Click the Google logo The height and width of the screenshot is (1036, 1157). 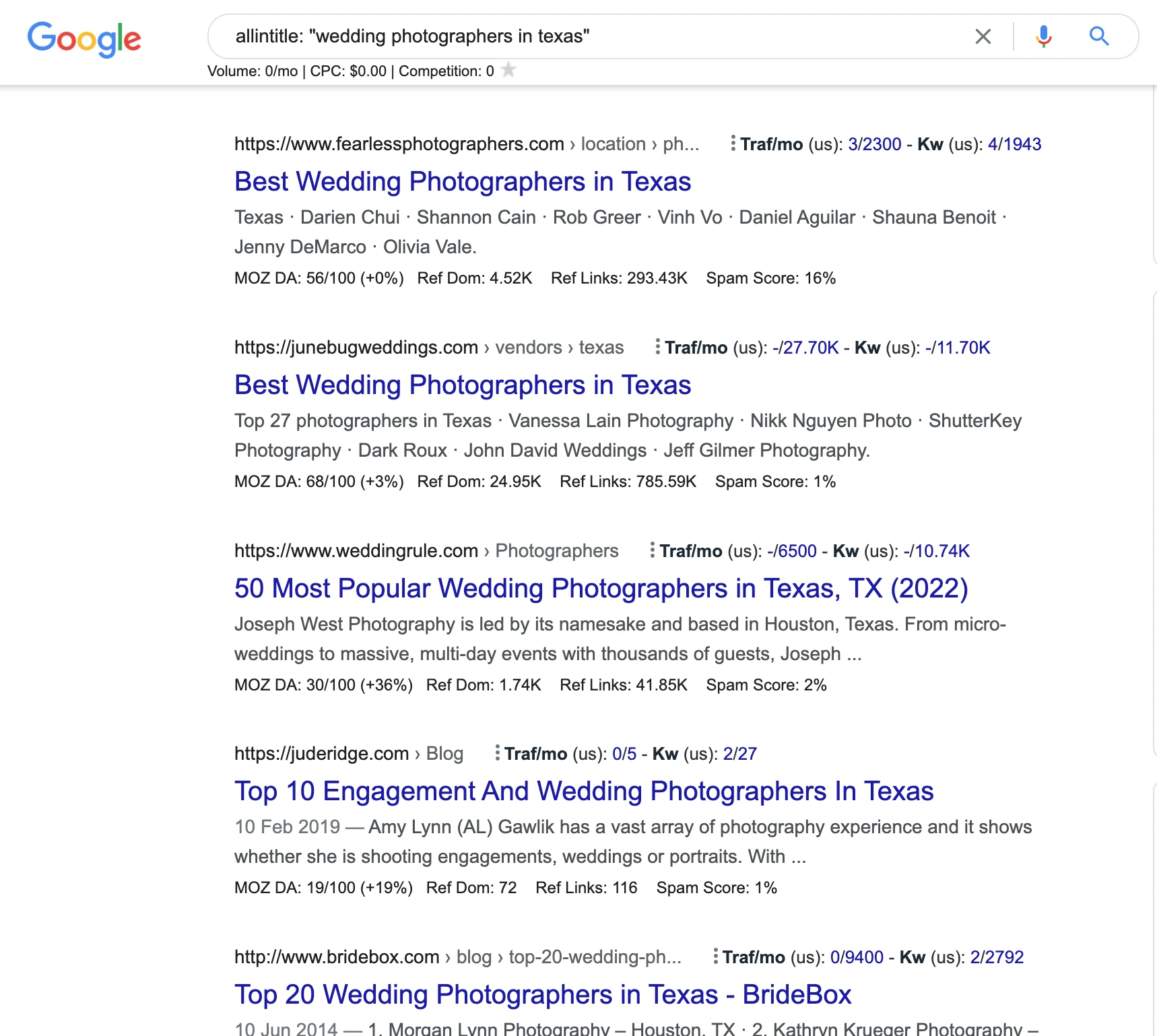click(x=84, y=39)
